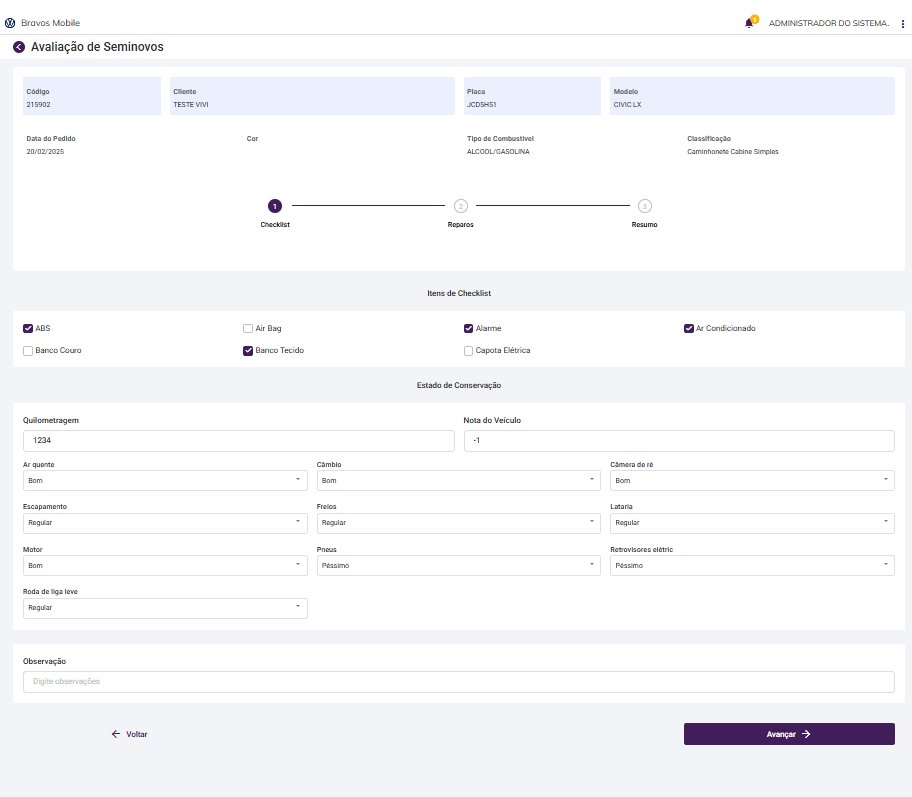The height and width of the screenshot is (797, 912).
Task: Focus the Observação text field
Action: [458, 682]
